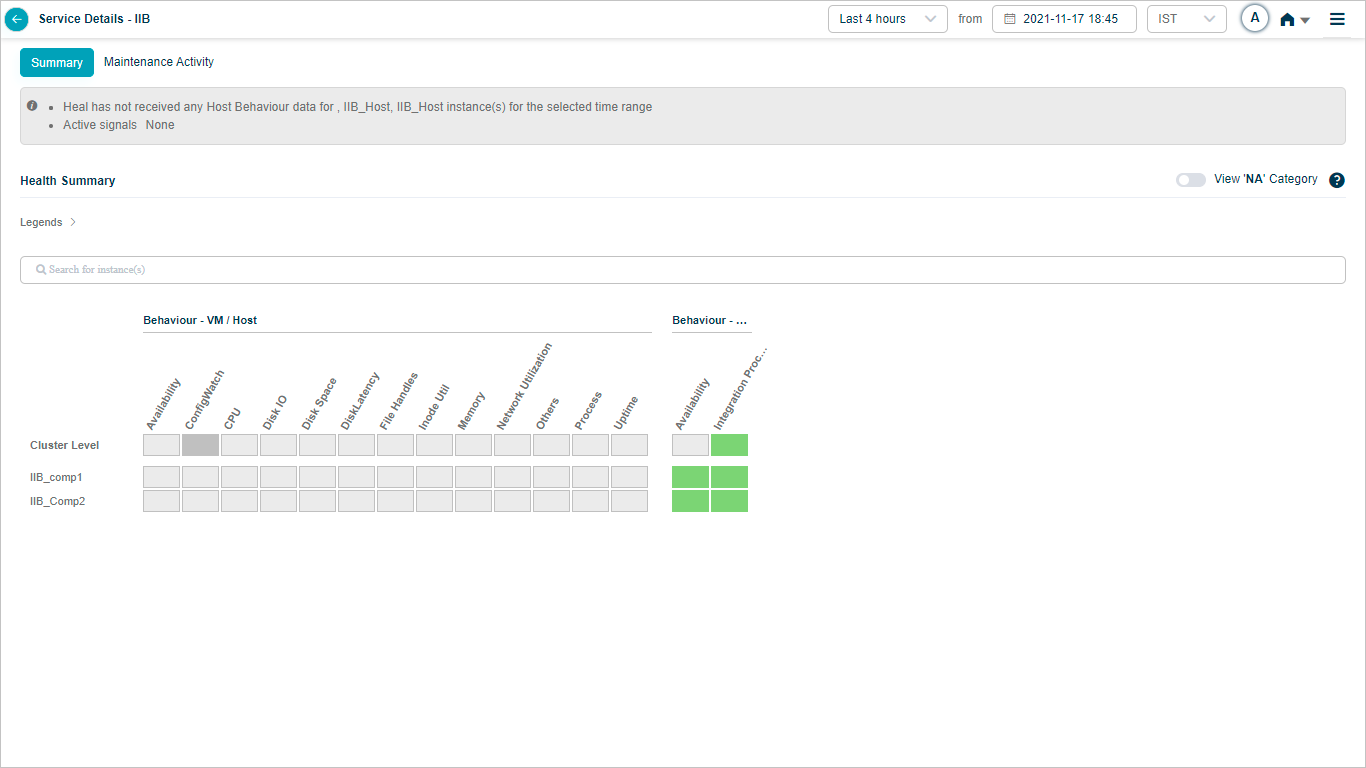This screenshot has width=1366, height=768.
Task: Click the Health Summary help icon
Action: pyautogui.click(x=1337, y=180)
